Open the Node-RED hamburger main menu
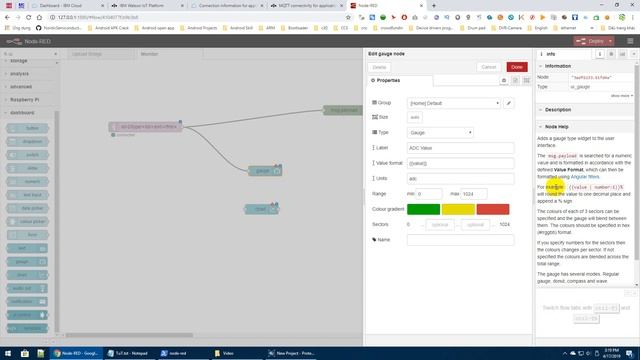 click(630, 41)
